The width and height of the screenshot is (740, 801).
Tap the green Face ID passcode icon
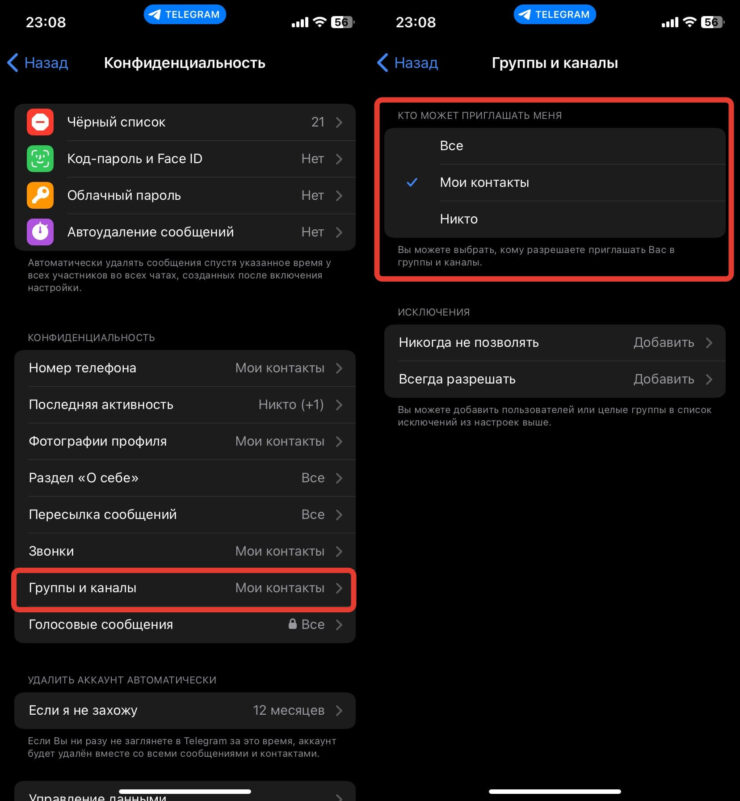[x=40, y=159]
